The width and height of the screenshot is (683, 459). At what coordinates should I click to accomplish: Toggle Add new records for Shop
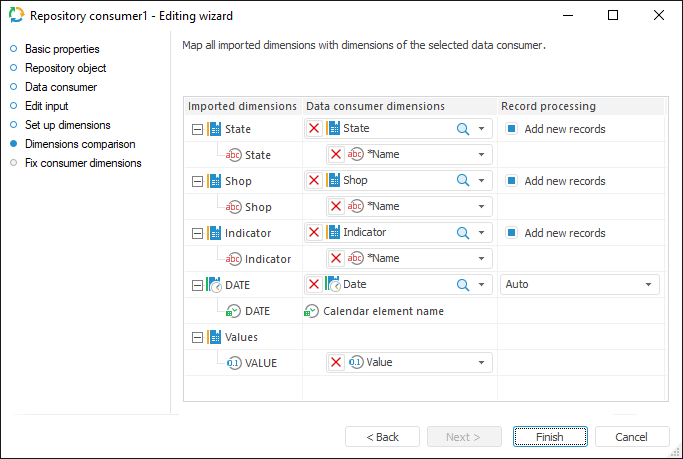511,181
